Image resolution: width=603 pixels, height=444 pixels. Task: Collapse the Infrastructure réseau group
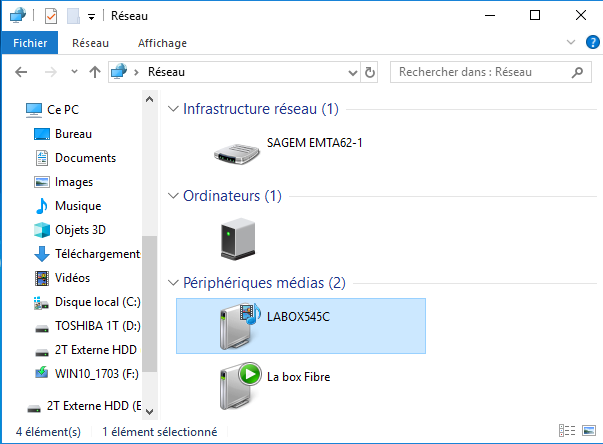pyautogui.click(x=173, y=109)
